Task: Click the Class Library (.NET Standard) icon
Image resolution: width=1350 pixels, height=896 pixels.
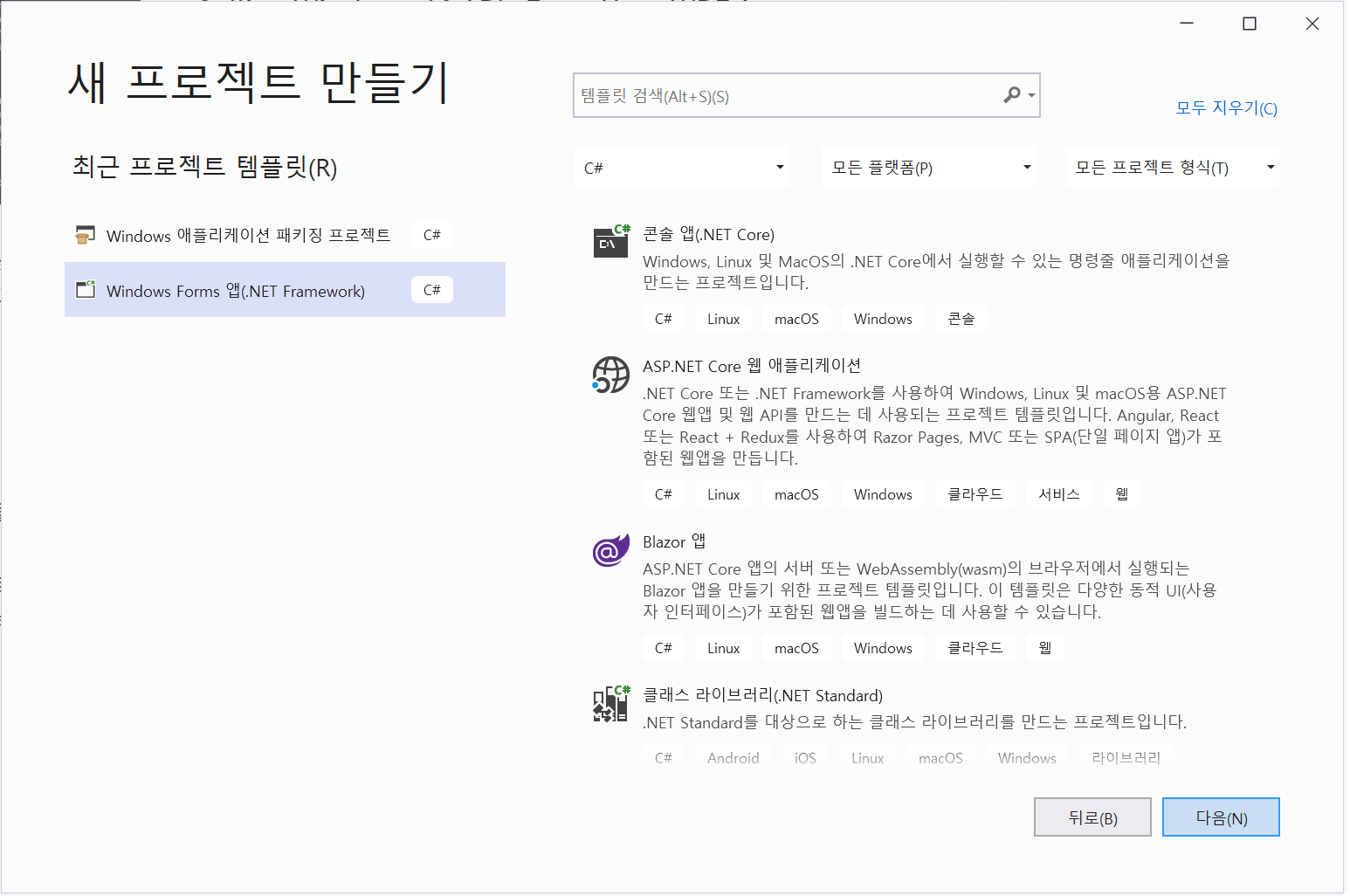Action: pyautogui.click(x=611, y=704)
